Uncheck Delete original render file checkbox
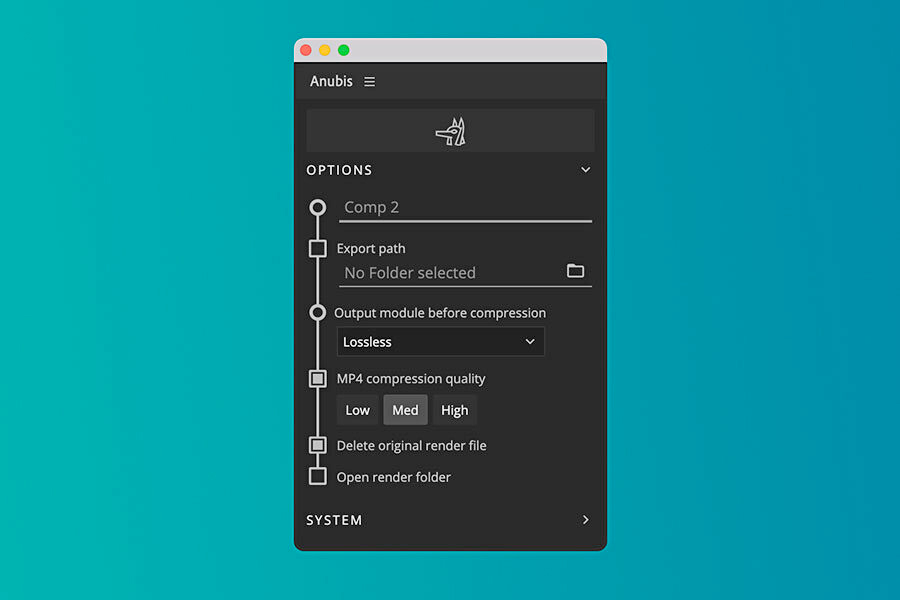Image resolution: width=900 pixels, height=600 pixels. 317,445
